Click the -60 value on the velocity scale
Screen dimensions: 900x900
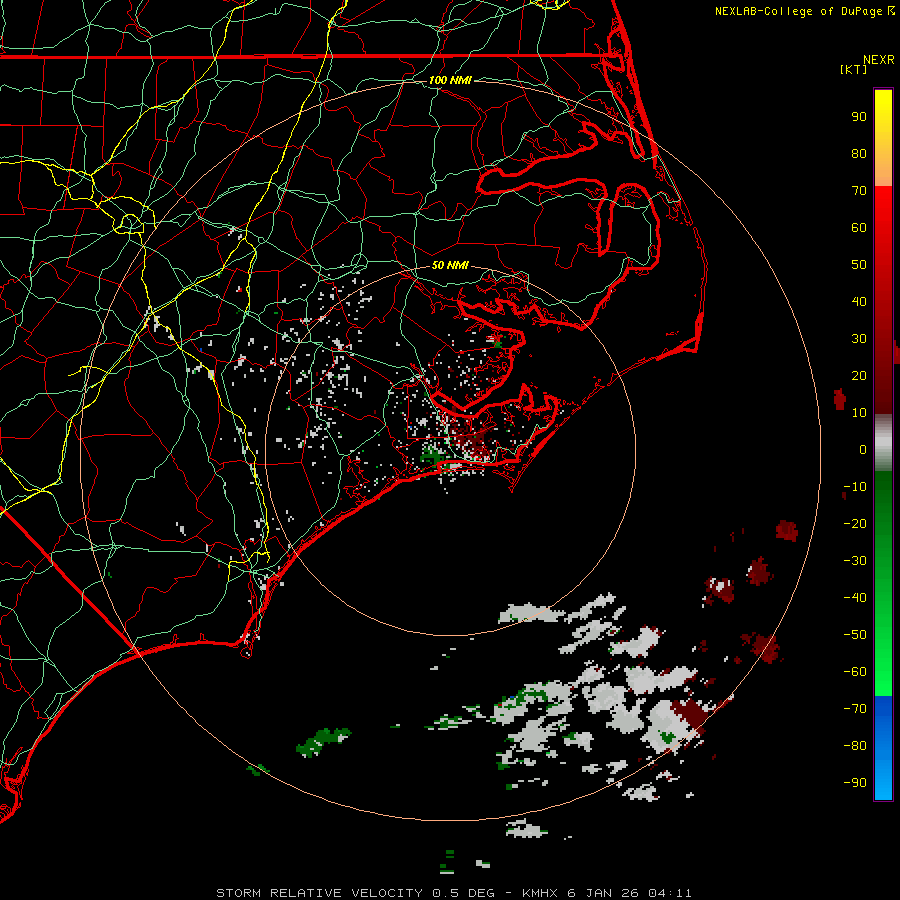[x=855, y=672]
